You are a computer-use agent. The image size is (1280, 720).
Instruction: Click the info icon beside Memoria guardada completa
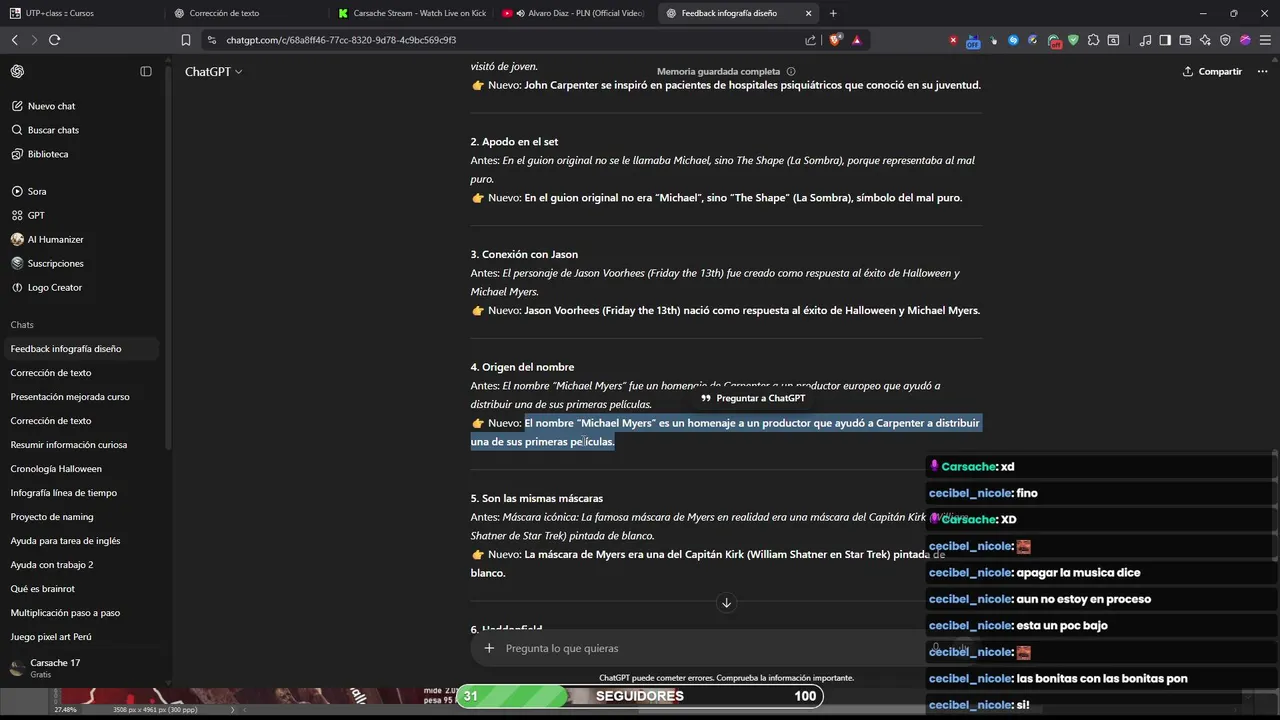(791, 72)
